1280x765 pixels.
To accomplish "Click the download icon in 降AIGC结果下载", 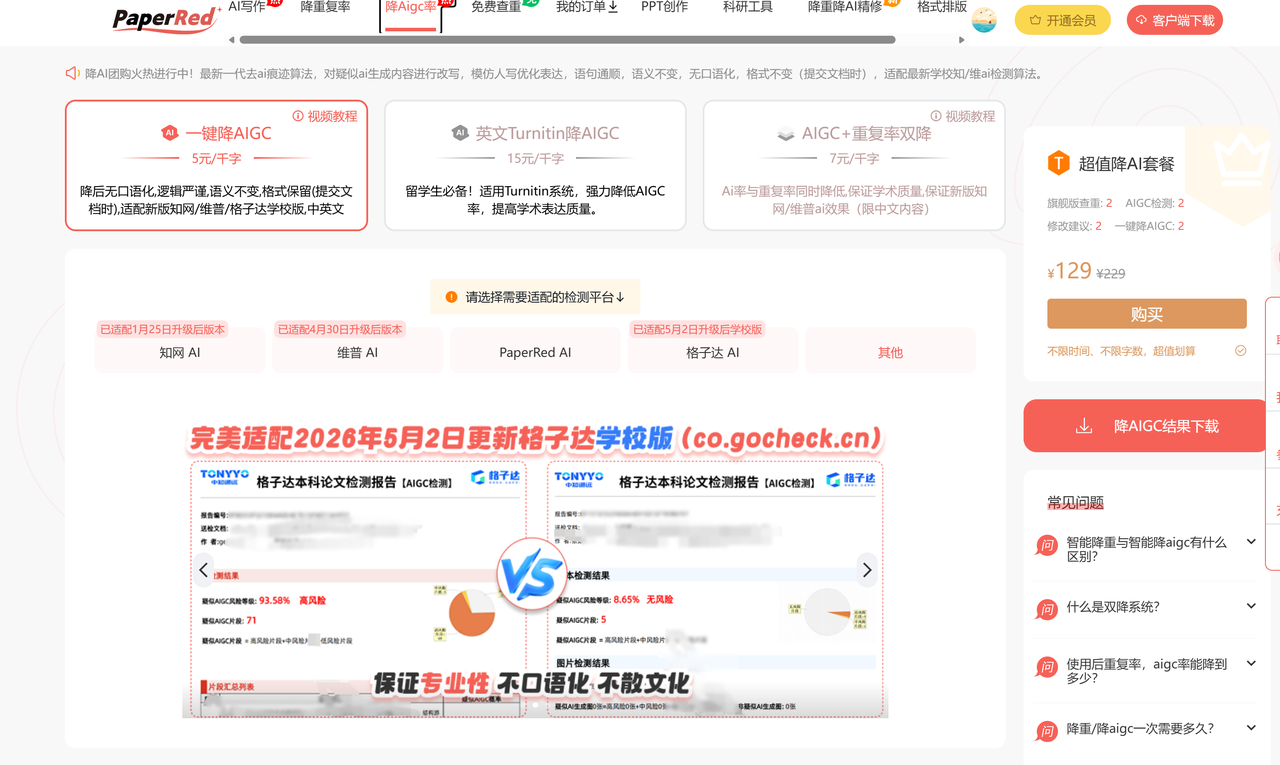I will 1084,427.
